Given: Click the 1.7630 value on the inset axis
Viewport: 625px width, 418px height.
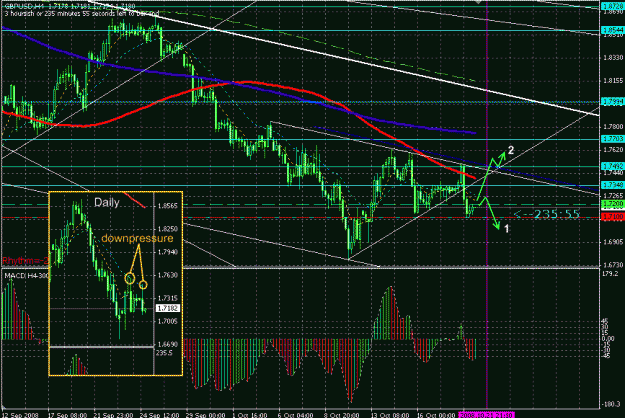Looking at the screenshot, I should point(168,275).
